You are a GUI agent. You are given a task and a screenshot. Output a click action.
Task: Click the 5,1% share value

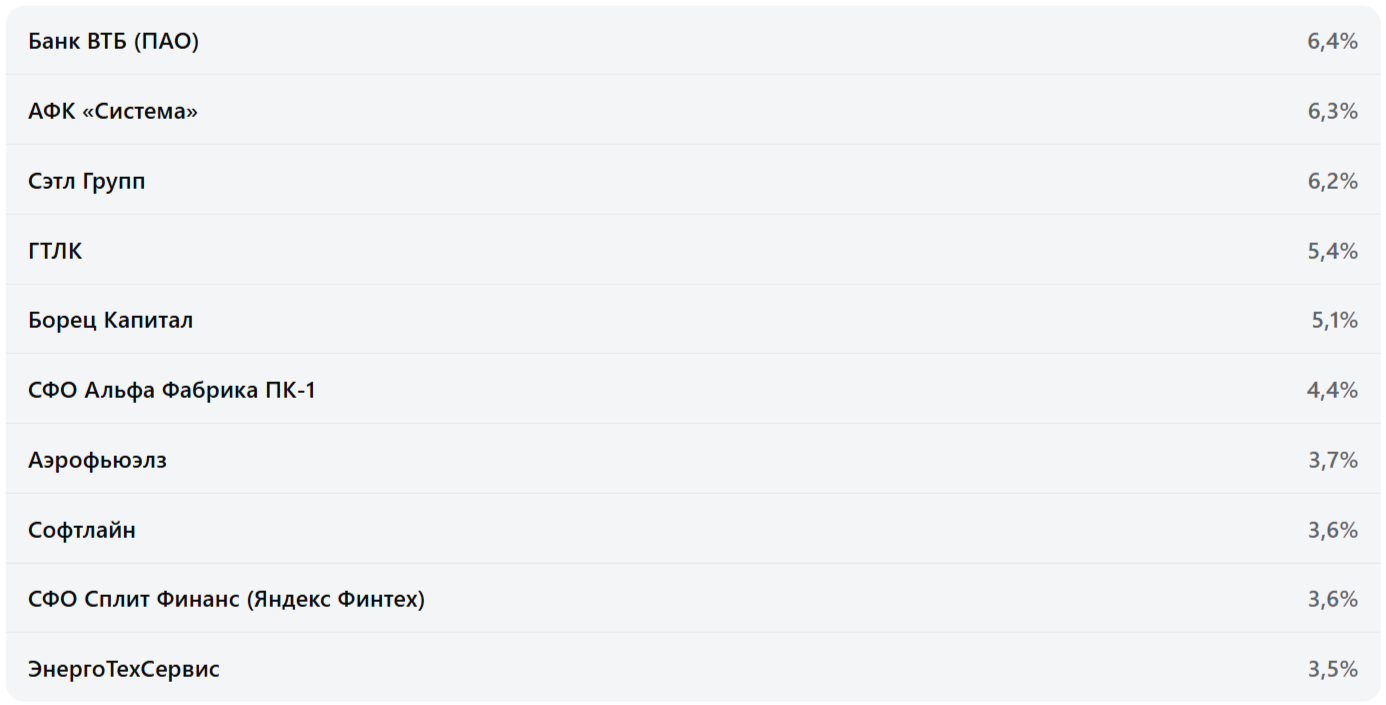pyautogui.click(x=1334, y=320)
